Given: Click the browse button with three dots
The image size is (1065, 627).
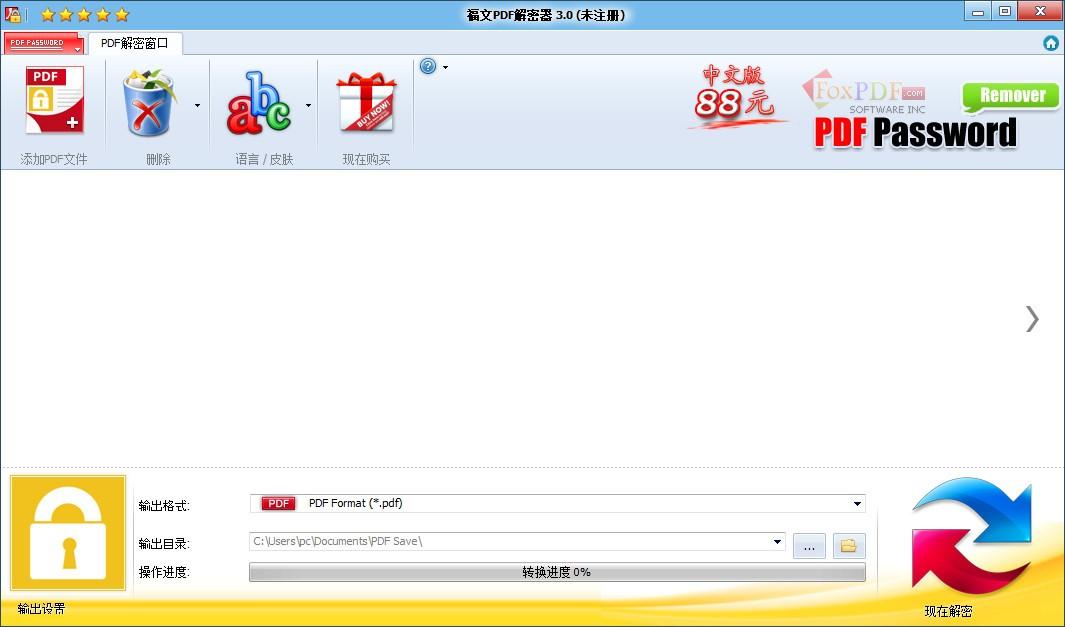Looking at the screenshot, I should coord(810,545).
